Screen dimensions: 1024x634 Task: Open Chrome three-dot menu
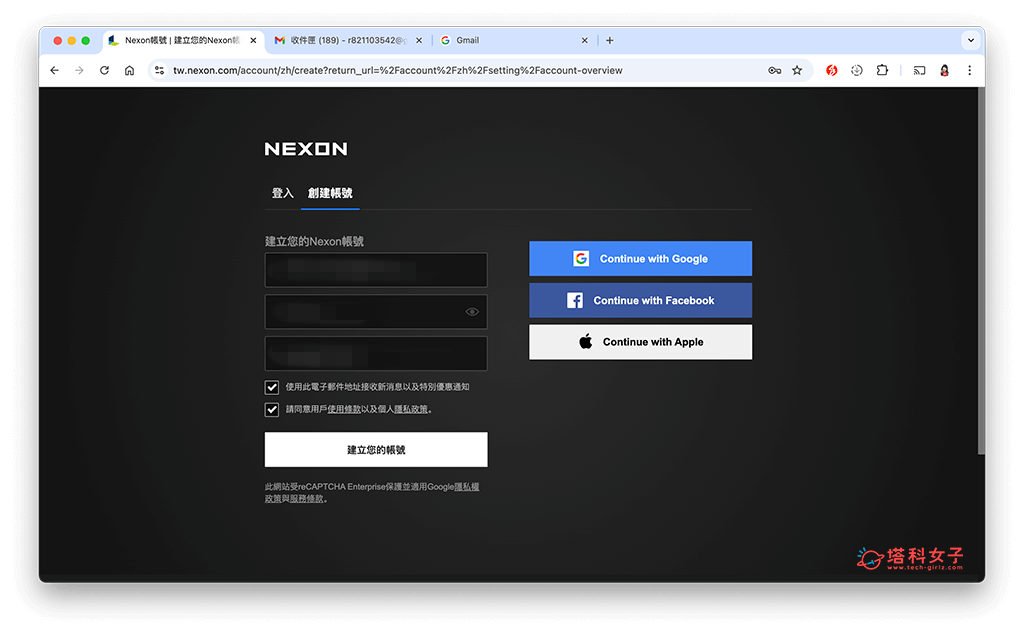(969, 71)
